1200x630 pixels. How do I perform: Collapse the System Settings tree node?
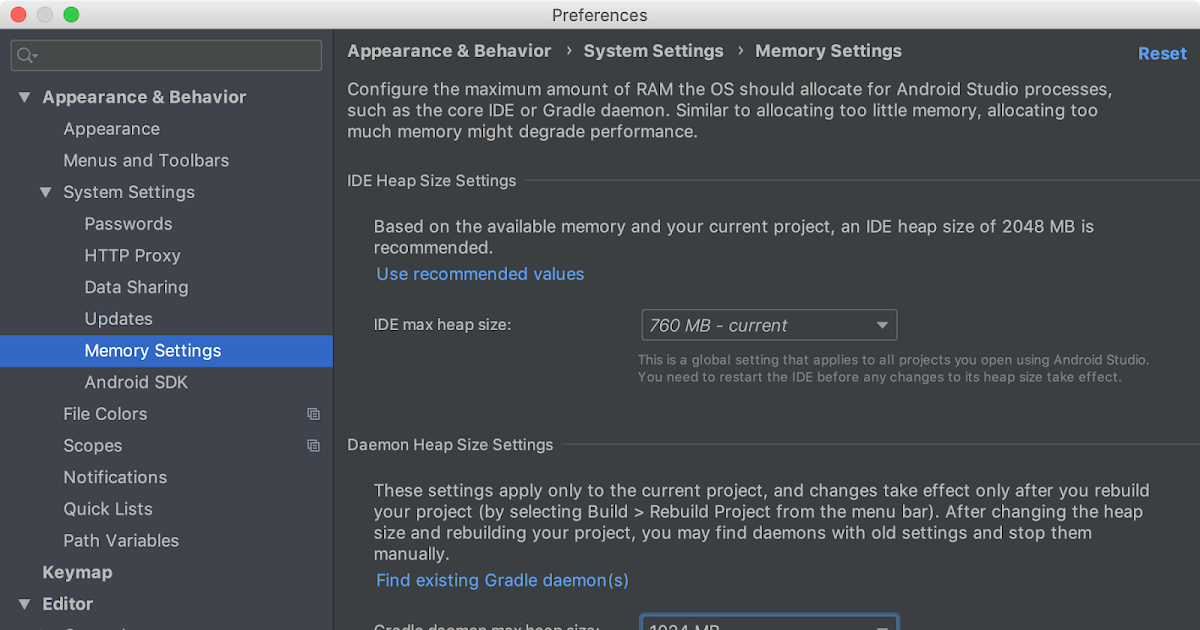[x=46, y=192]
